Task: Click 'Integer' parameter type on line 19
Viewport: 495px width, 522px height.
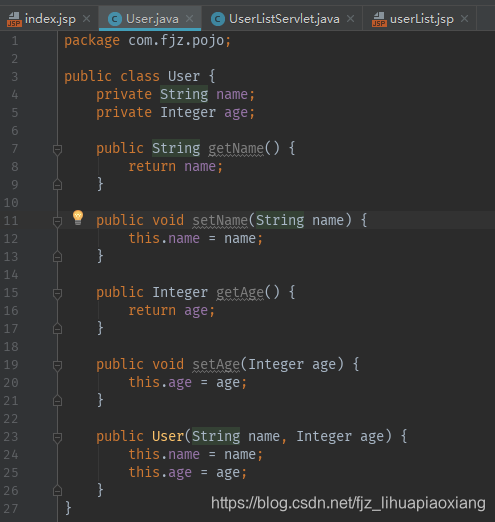Action: [276, 364]
